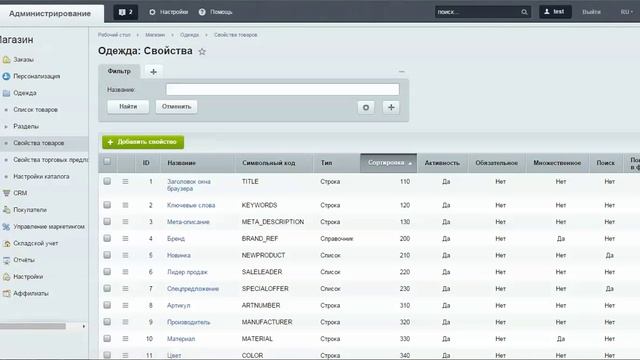
Task: Open Лидер продаж property link
Action: point(187,272)
